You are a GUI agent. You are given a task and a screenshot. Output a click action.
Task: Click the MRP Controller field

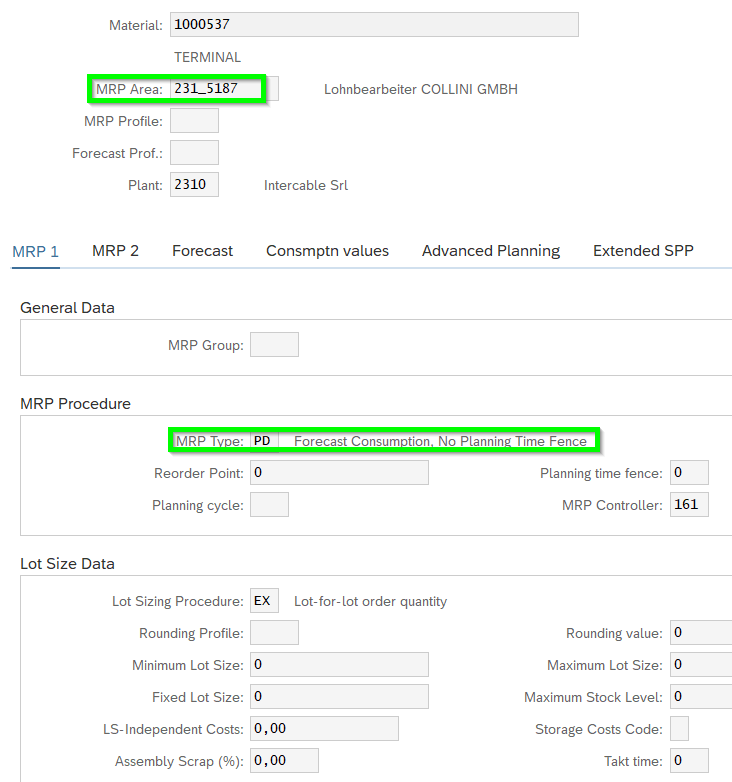pos(689,505)
